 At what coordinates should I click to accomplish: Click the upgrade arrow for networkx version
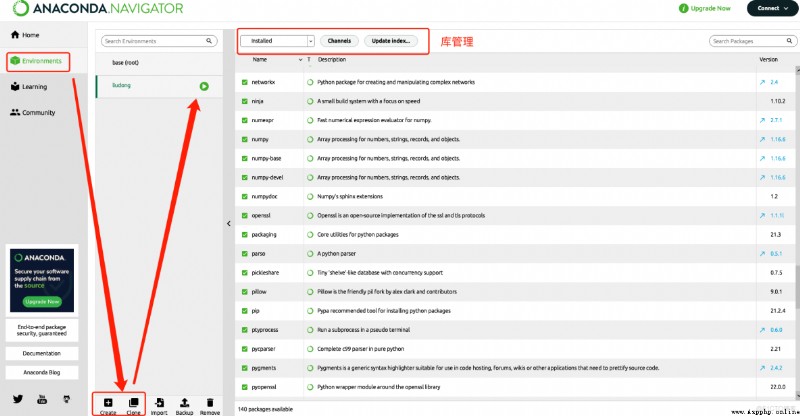pyautogui.click(x=762, y=82)
